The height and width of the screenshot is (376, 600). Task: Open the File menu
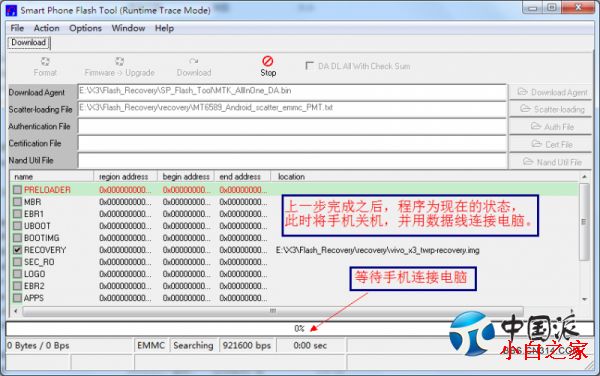[17, 28]
